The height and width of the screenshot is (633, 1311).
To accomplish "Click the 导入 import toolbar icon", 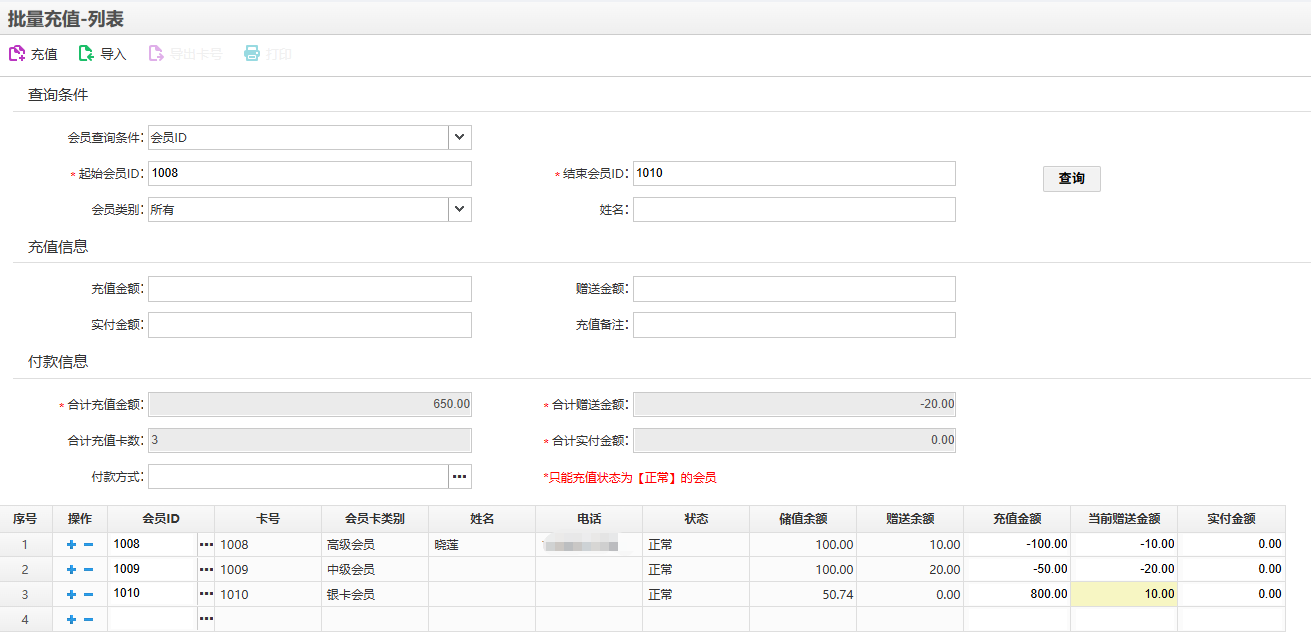I will pyautogui.click(x=87, y=54).
